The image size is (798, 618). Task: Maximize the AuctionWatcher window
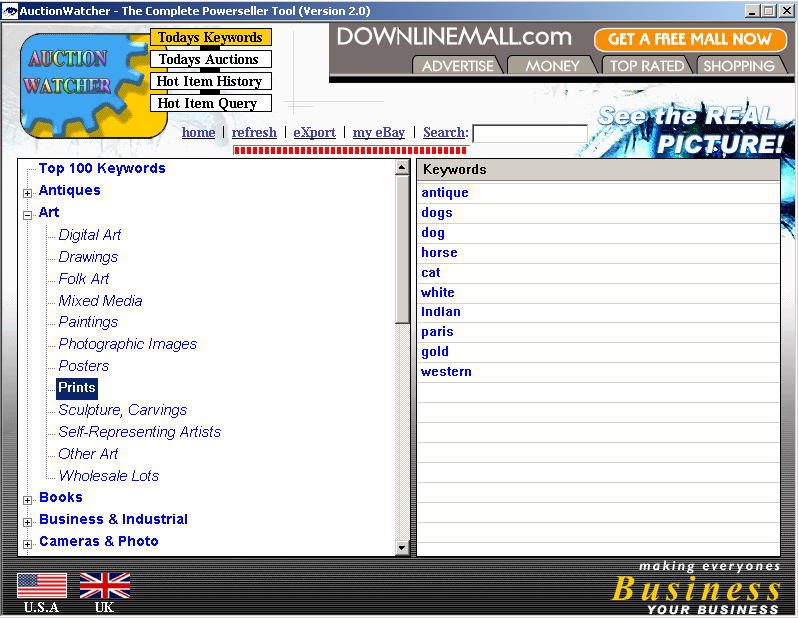tap(770, 11)
